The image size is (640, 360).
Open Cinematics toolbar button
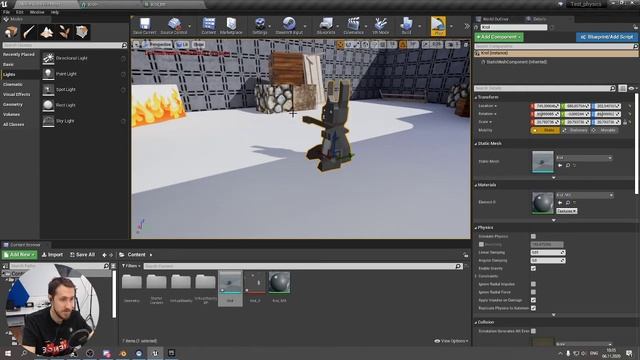pos(353,26)
